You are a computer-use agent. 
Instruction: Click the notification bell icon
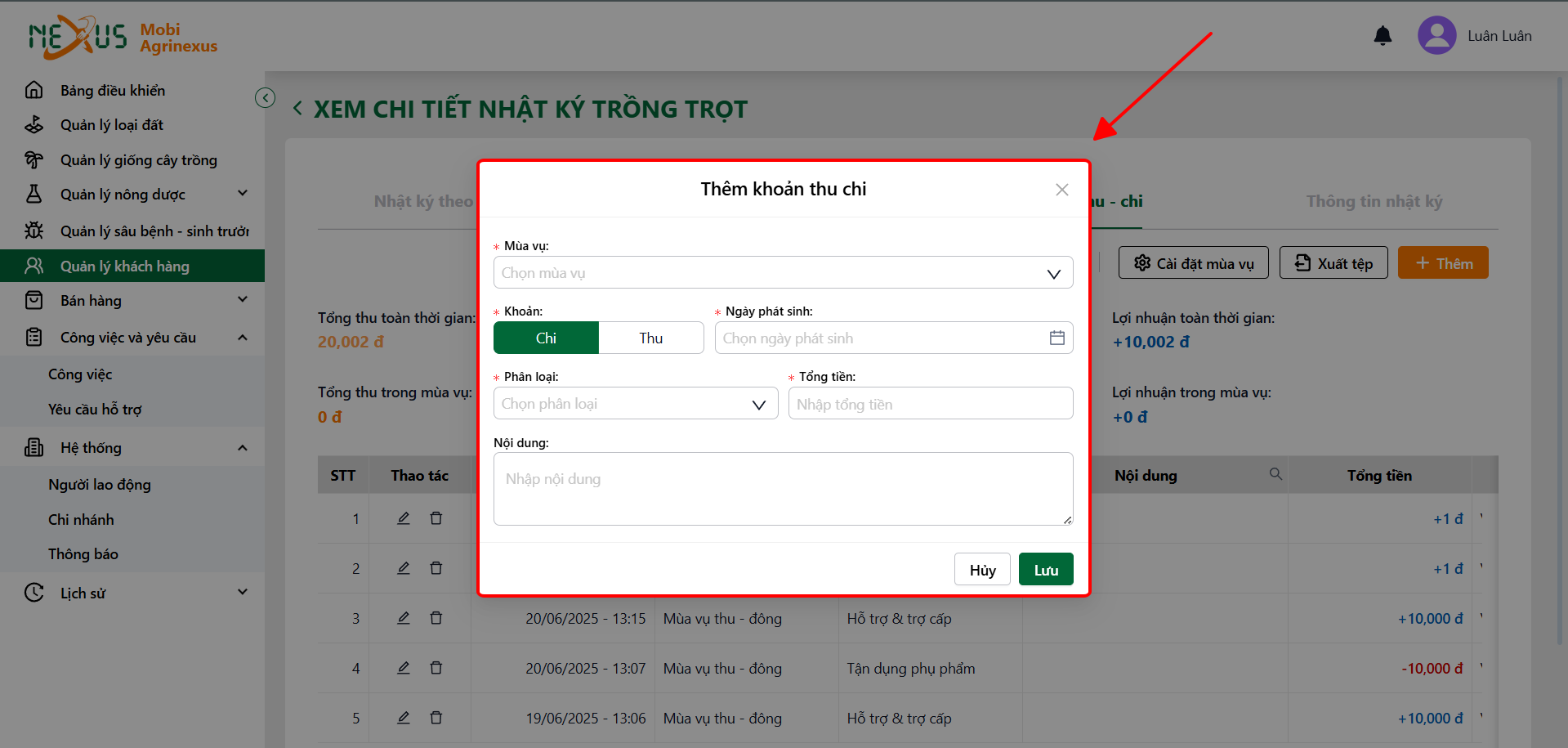click(x=1383, y=36)
